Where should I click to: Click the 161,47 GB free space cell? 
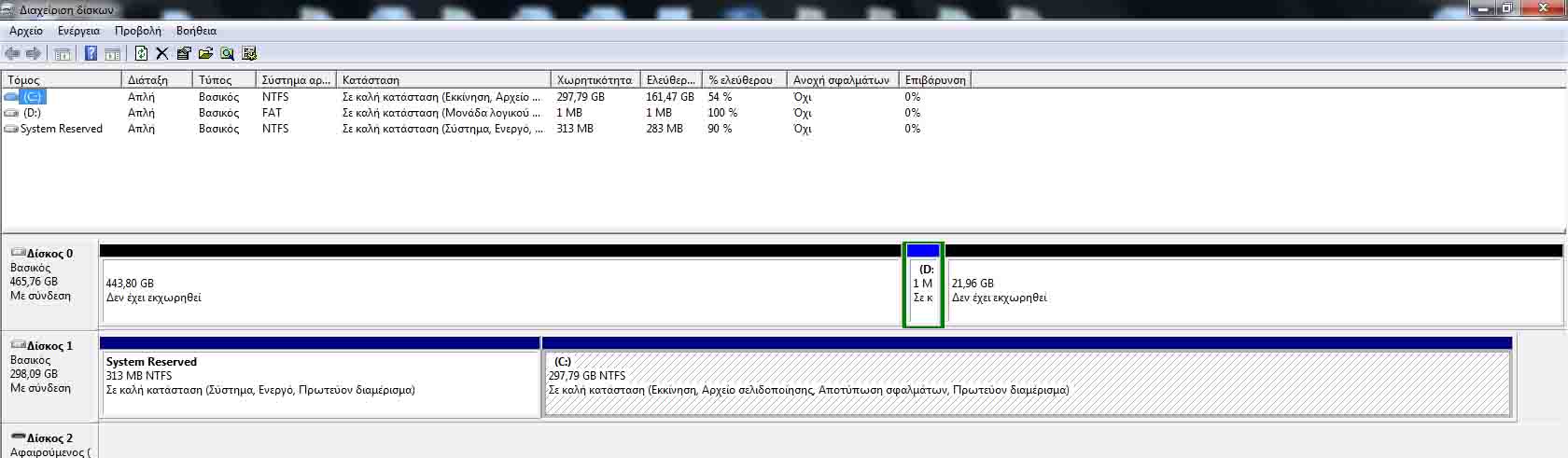click(670, 97)
